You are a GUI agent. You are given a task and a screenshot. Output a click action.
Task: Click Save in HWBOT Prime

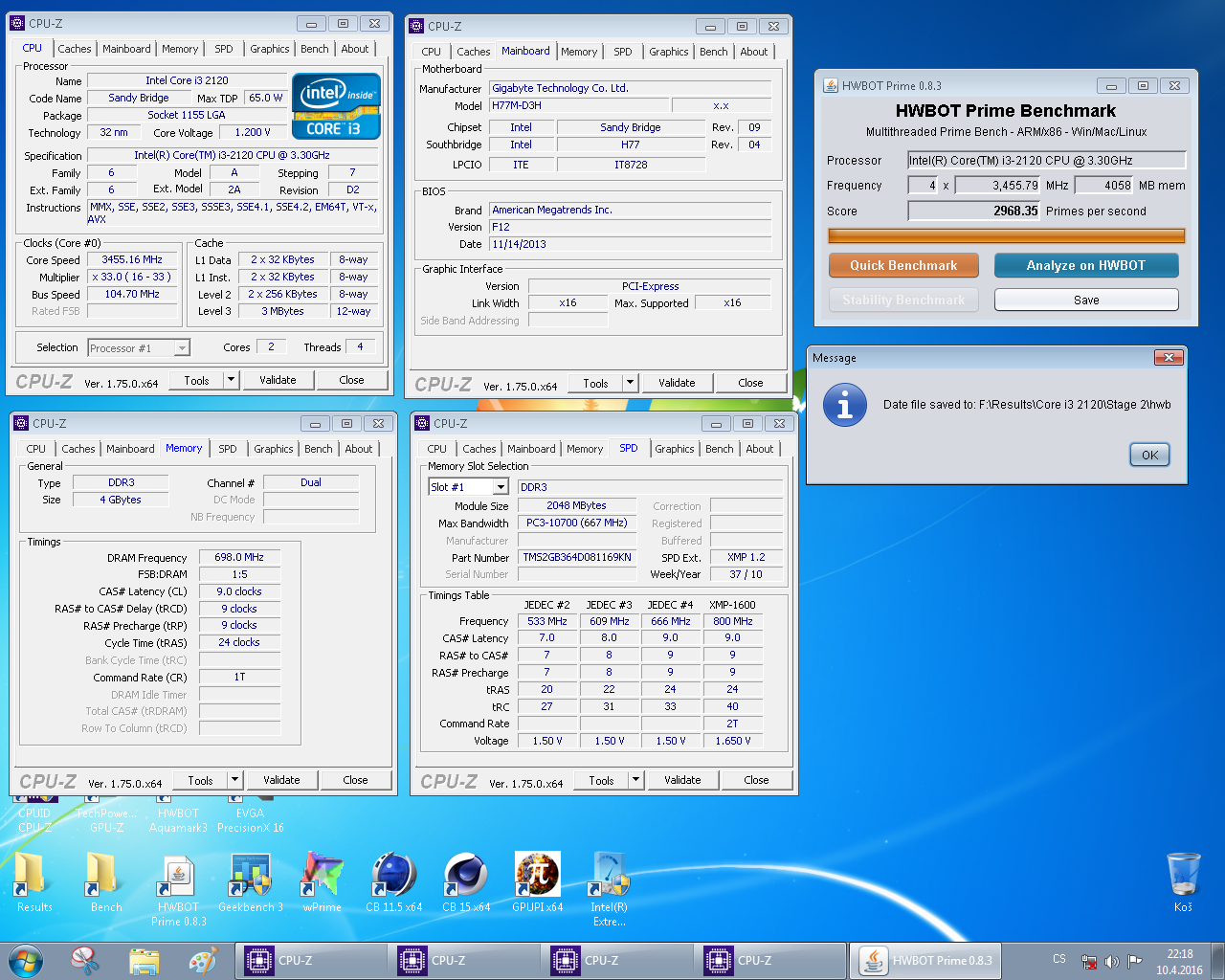[1086, 300]
